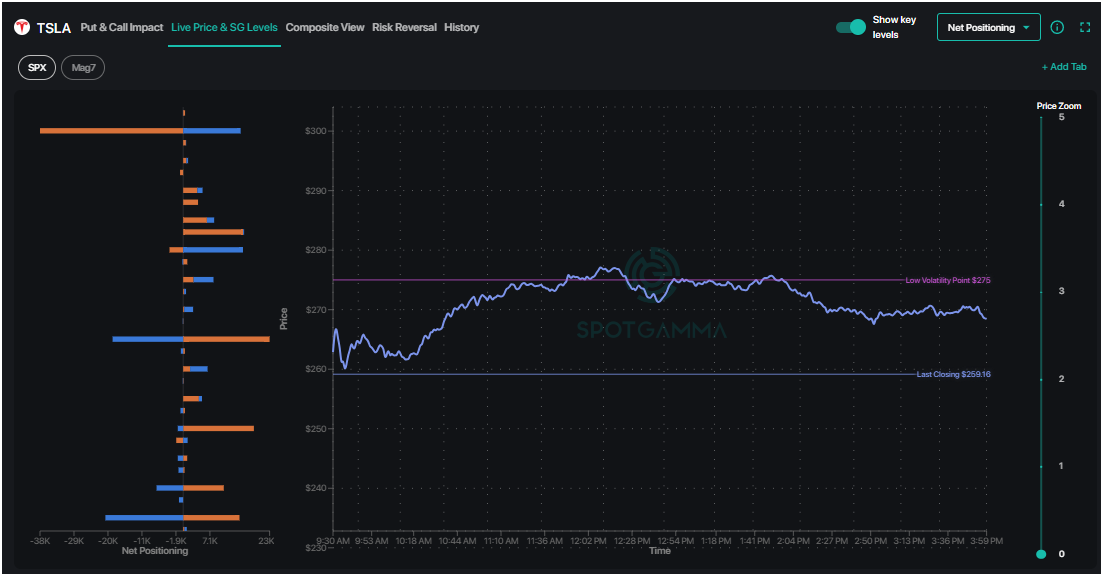
Task: Click the Low Volatility Point $275 label
Action: pyautogui.click(x=948, y=280)
